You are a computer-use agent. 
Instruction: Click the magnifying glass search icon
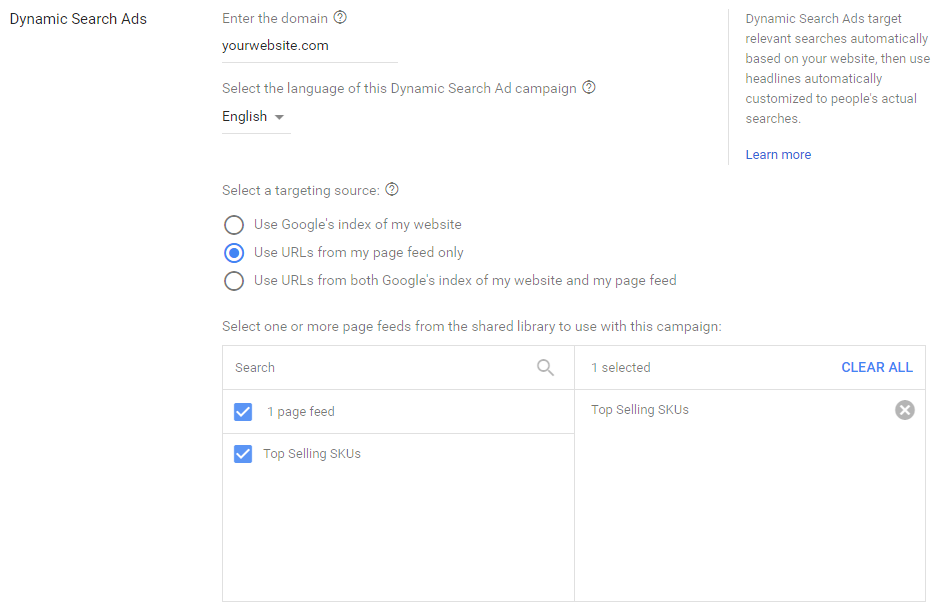tap(545, 368)
